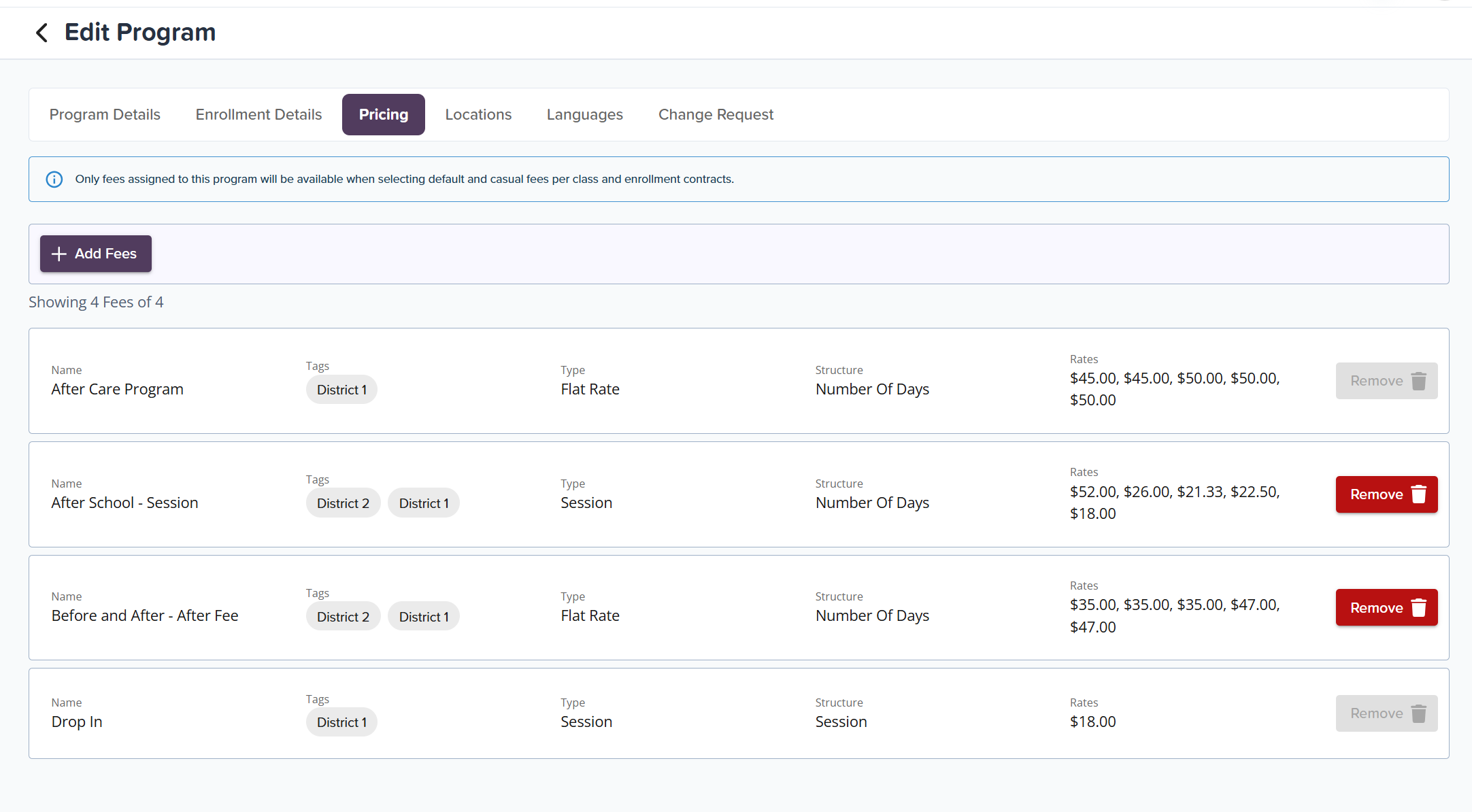The image size is (1472, 812).
Task: Remove the After School - Session fee
Action: click(x=1386, y=494)
